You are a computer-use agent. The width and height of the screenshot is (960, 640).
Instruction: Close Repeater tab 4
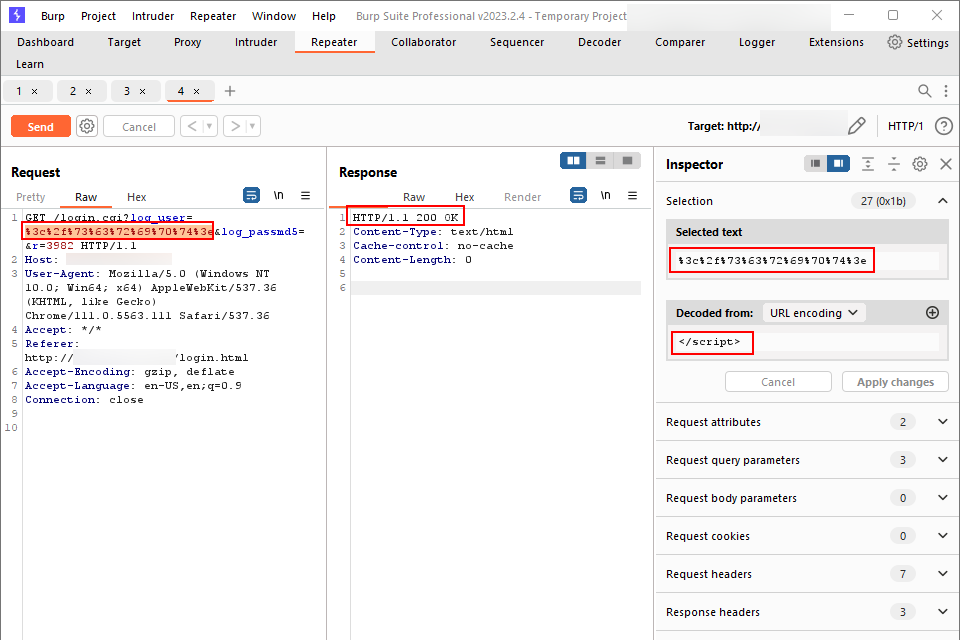(197, 91)
